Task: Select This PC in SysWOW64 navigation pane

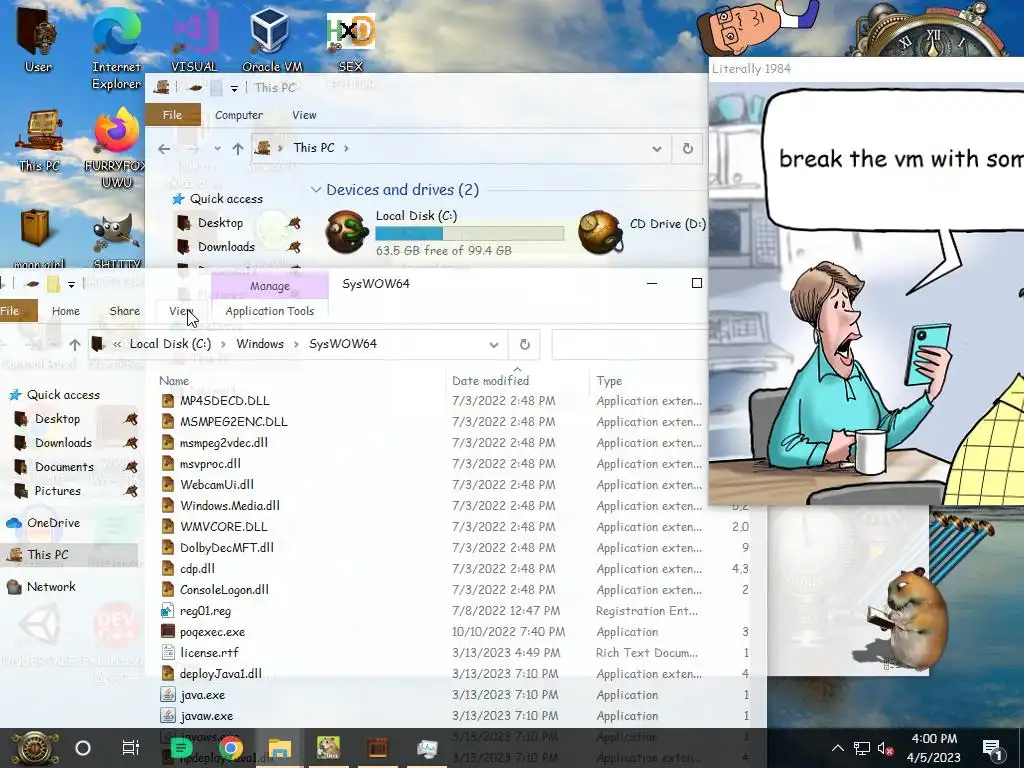Action: tap(48, 555)
